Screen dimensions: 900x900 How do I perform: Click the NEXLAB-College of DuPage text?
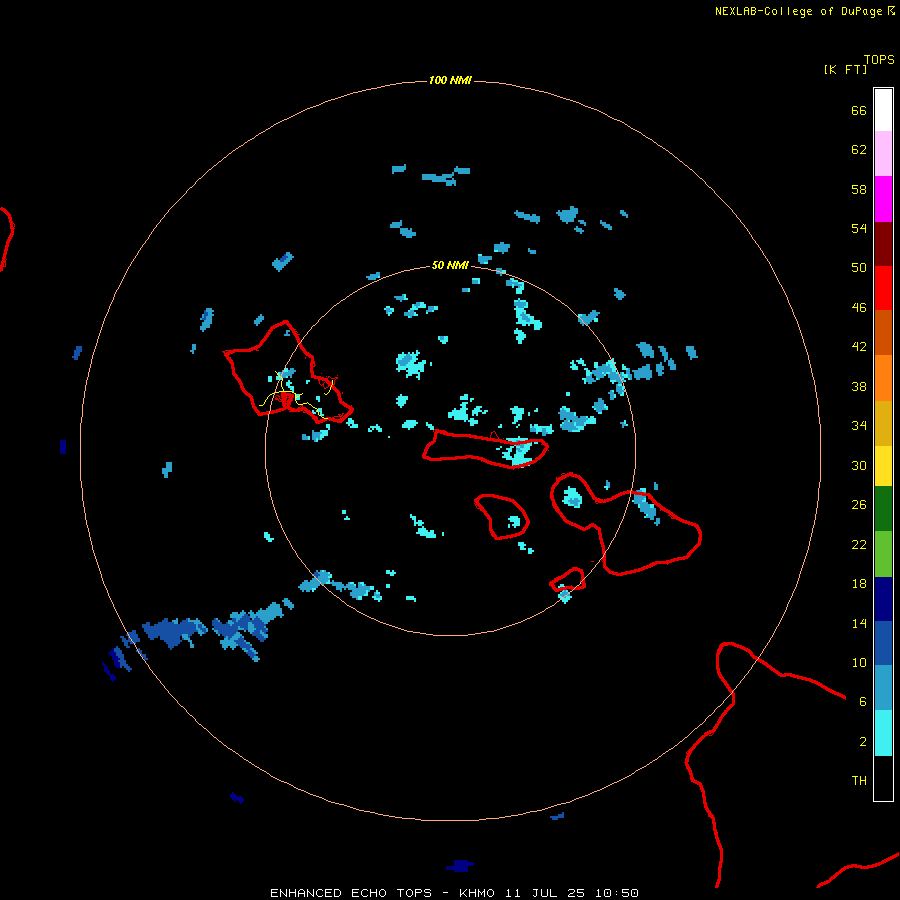click(798, 11)
